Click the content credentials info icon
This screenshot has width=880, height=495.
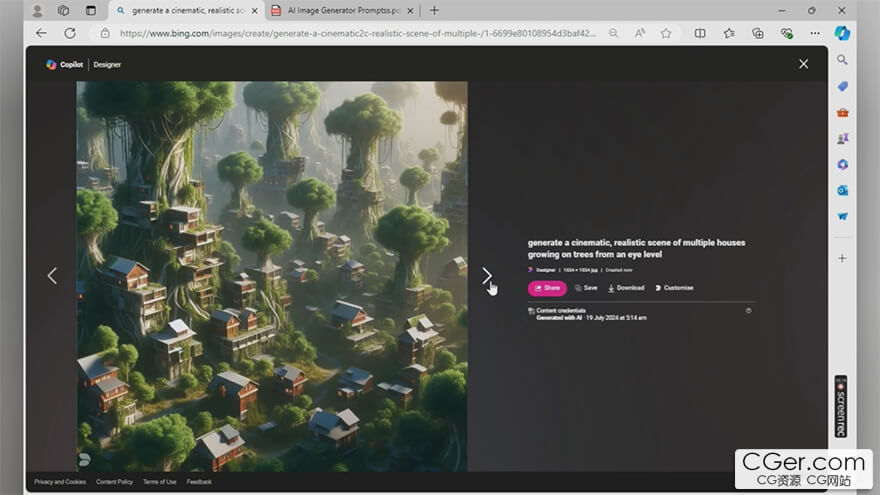tap(748, 311)
